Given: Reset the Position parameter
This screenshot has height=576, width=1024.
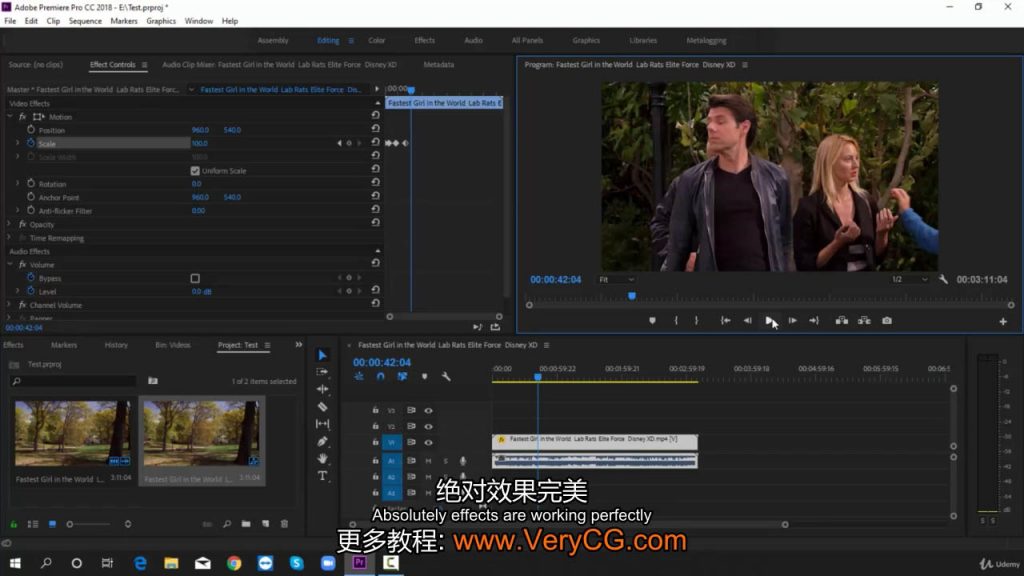Looking at the screenshot, I should 376,129.
